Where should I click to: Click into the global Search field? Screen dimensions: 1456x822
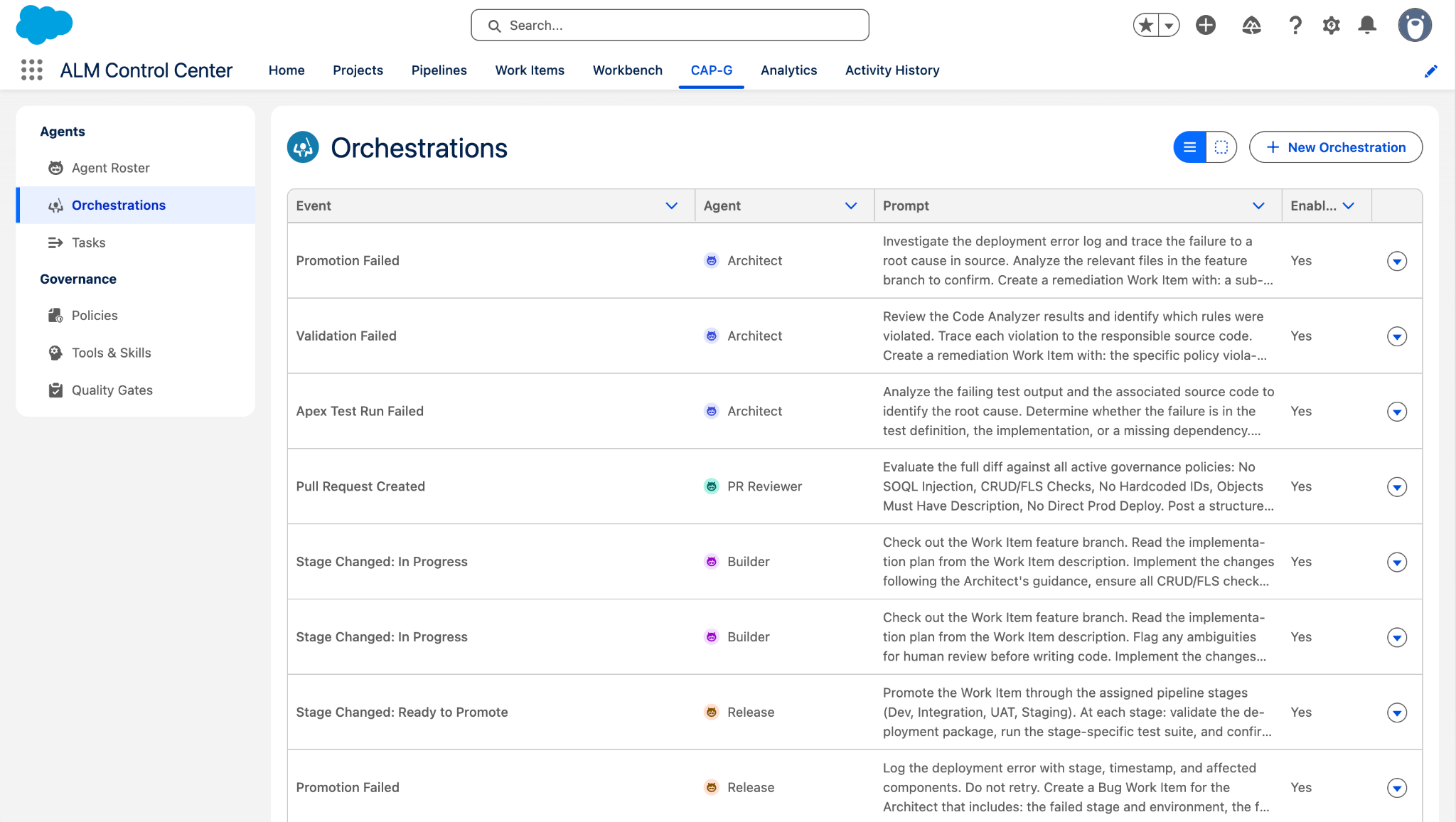(x=670, y=26)
